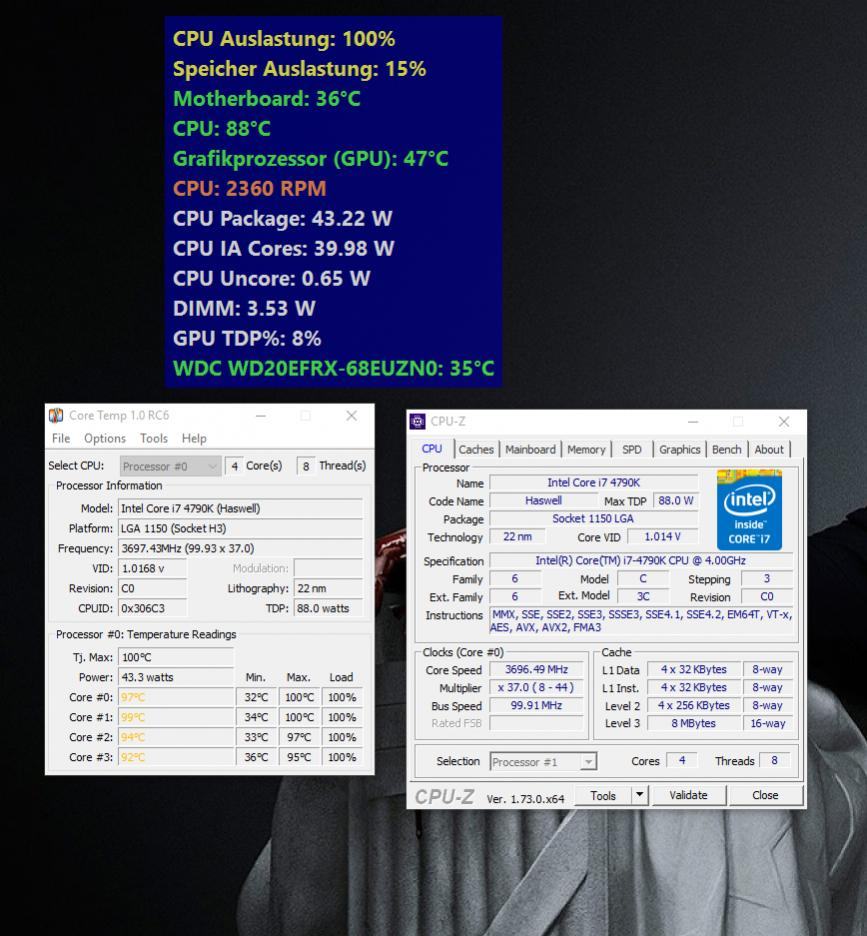Click the VID value '1.0168 v'
This screenshot has height=936, width=867.
pos(152,568)
